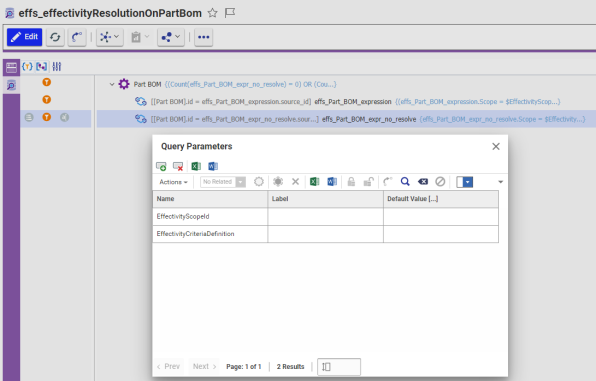596x381 pixels.
Task: Sort by the Label column header
Action: pos(326,199)
